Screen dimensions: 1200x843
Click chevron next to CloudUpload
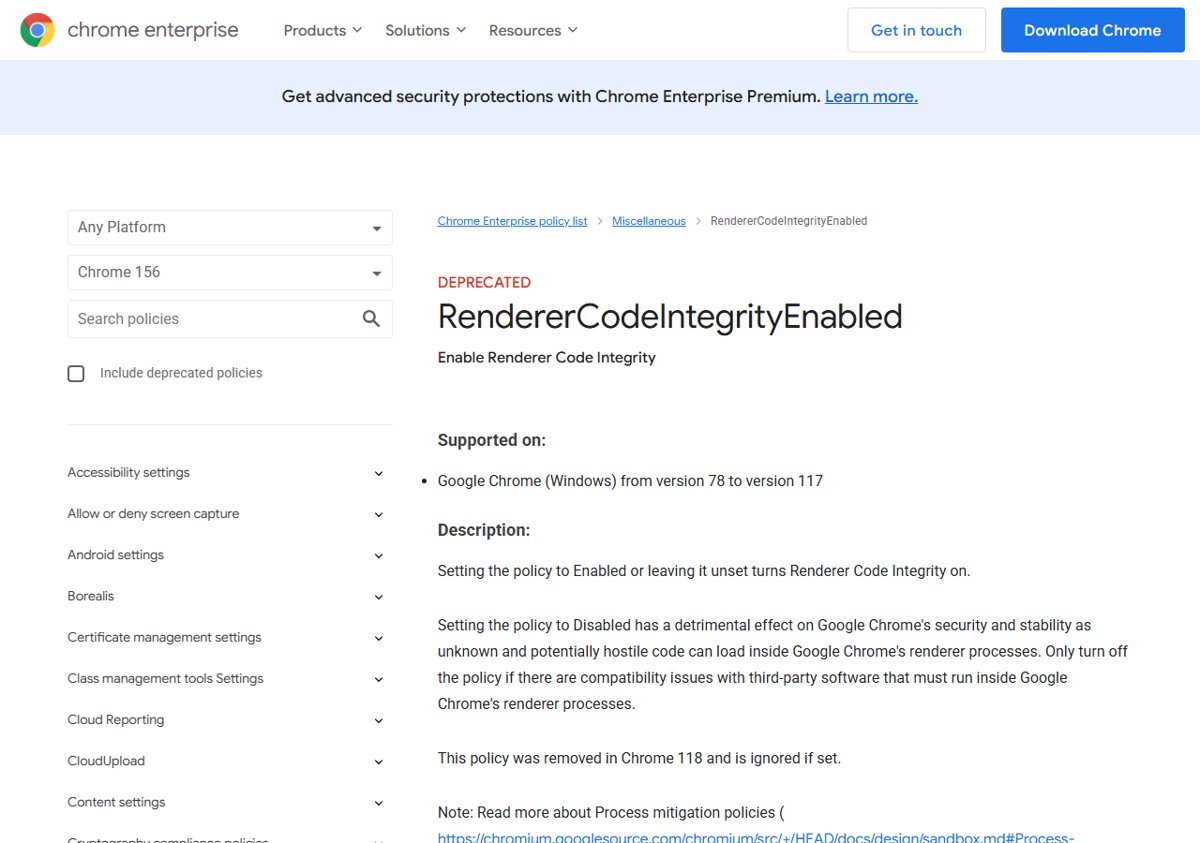[x=378, y=761]
